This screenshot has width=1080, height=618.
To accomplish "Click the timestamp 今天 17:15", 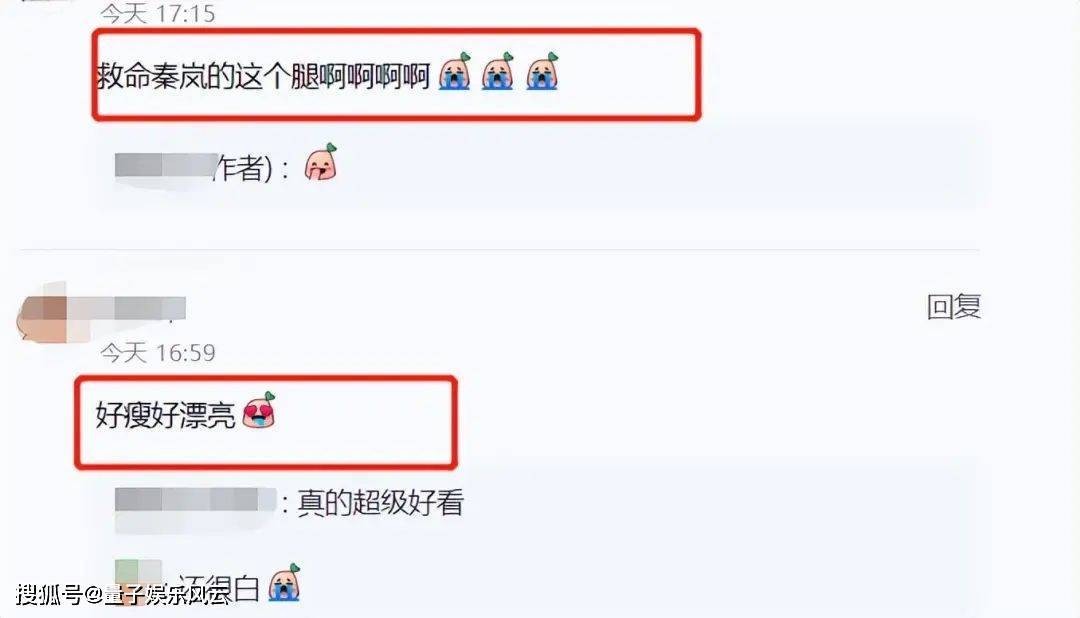I will pyautogui.click(x=158, y=13).
